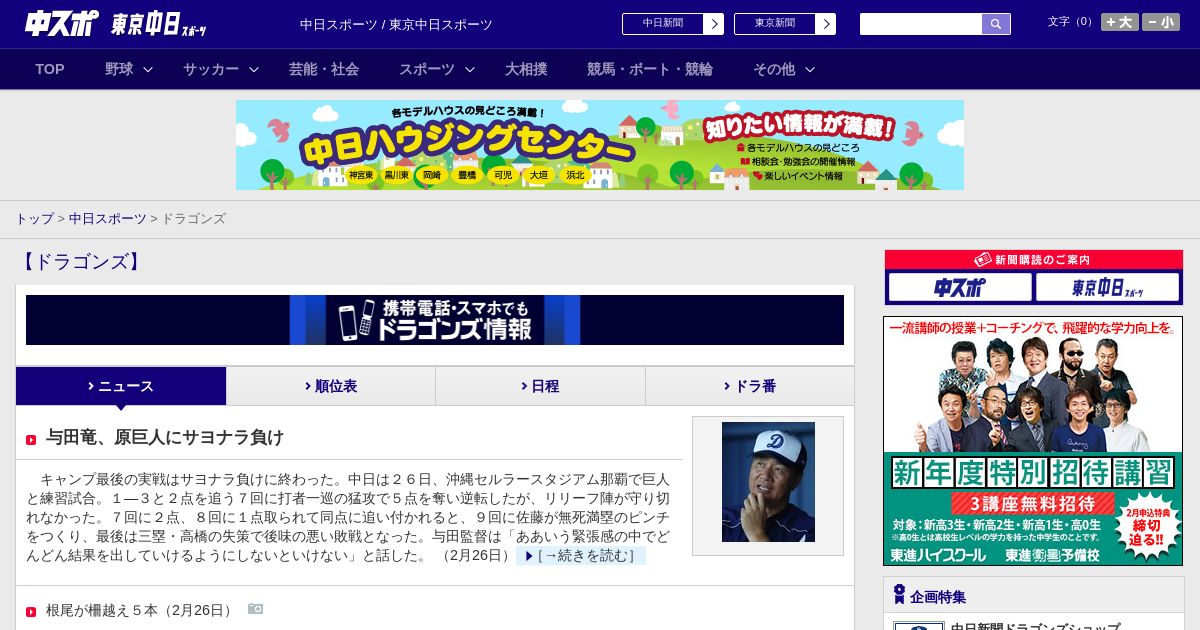This screenshot has height=630, width=1200.
Task: Click the 中日スポーツ / 東京中日スポーツ header text
Action: [396, 24]
